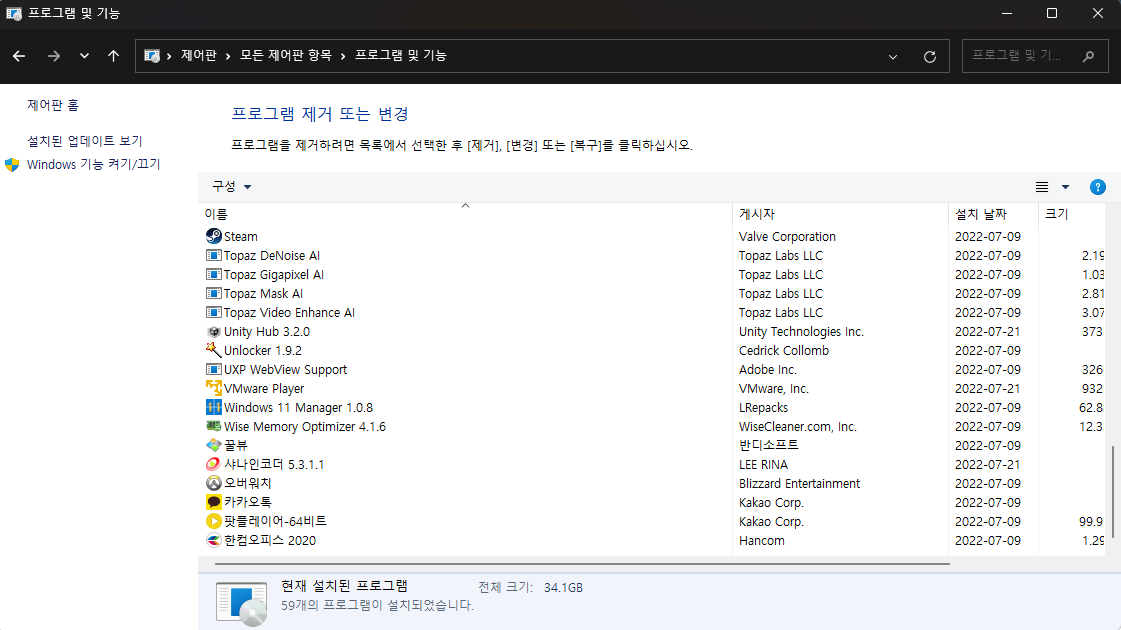This screenshot has width=1121, height=630.
Task: Select Windows 11 Manager 1.0.8 entry
Action: pyautogui.click(x=298, y=408)
